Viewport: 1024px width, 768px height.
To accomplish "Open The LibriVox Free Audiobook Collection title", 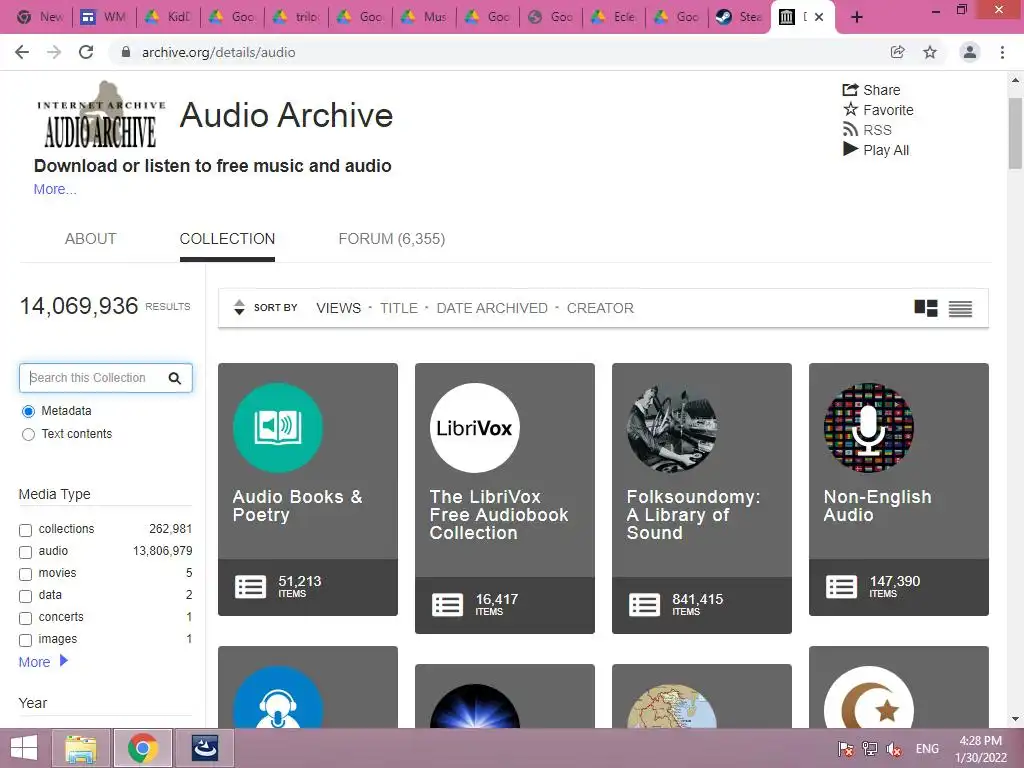I will (x=499, y=515).
